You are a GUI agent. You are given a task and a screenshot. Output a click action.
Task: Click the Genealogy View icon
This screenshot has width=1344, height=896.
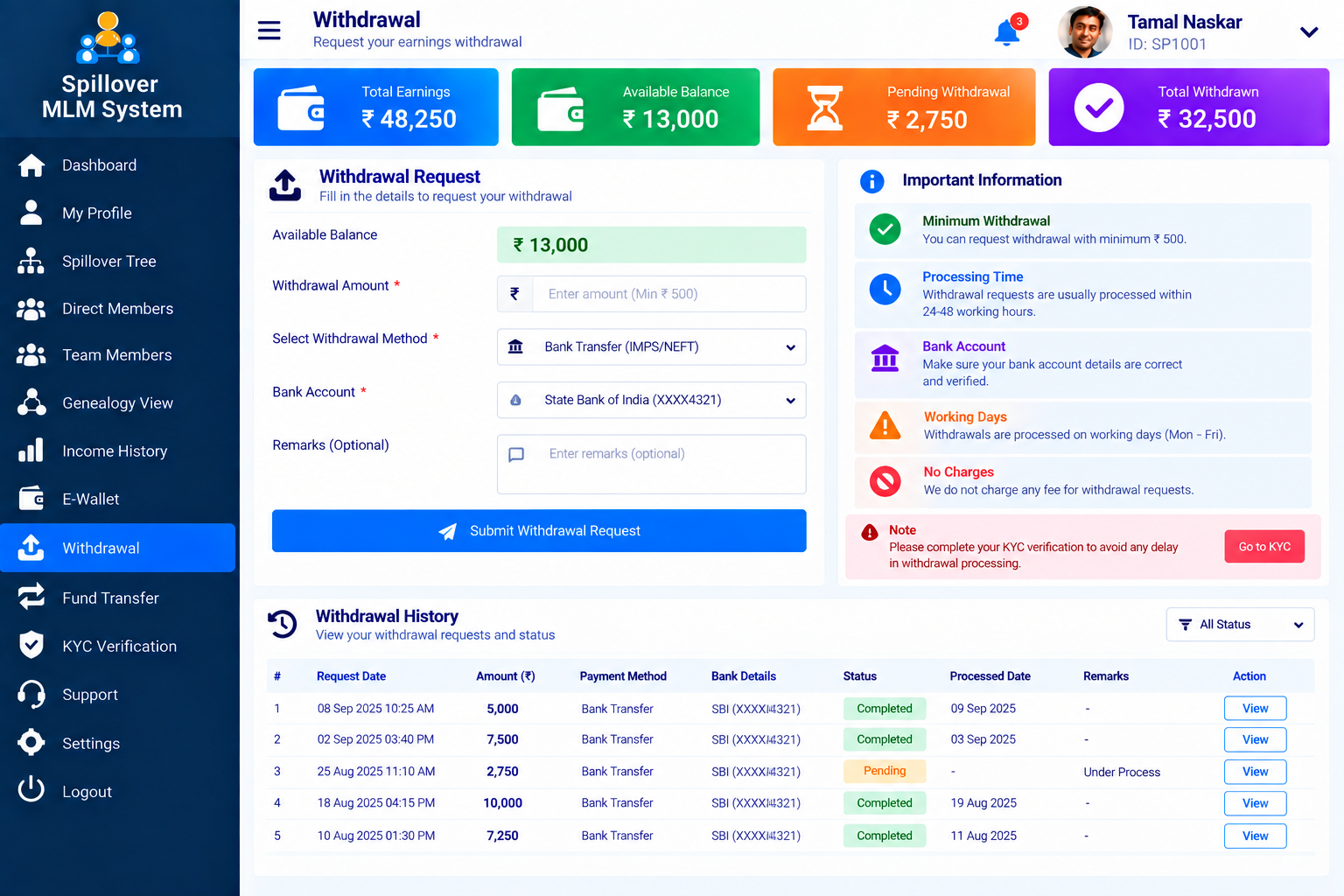pyautogui.click(x=31, y=402)
